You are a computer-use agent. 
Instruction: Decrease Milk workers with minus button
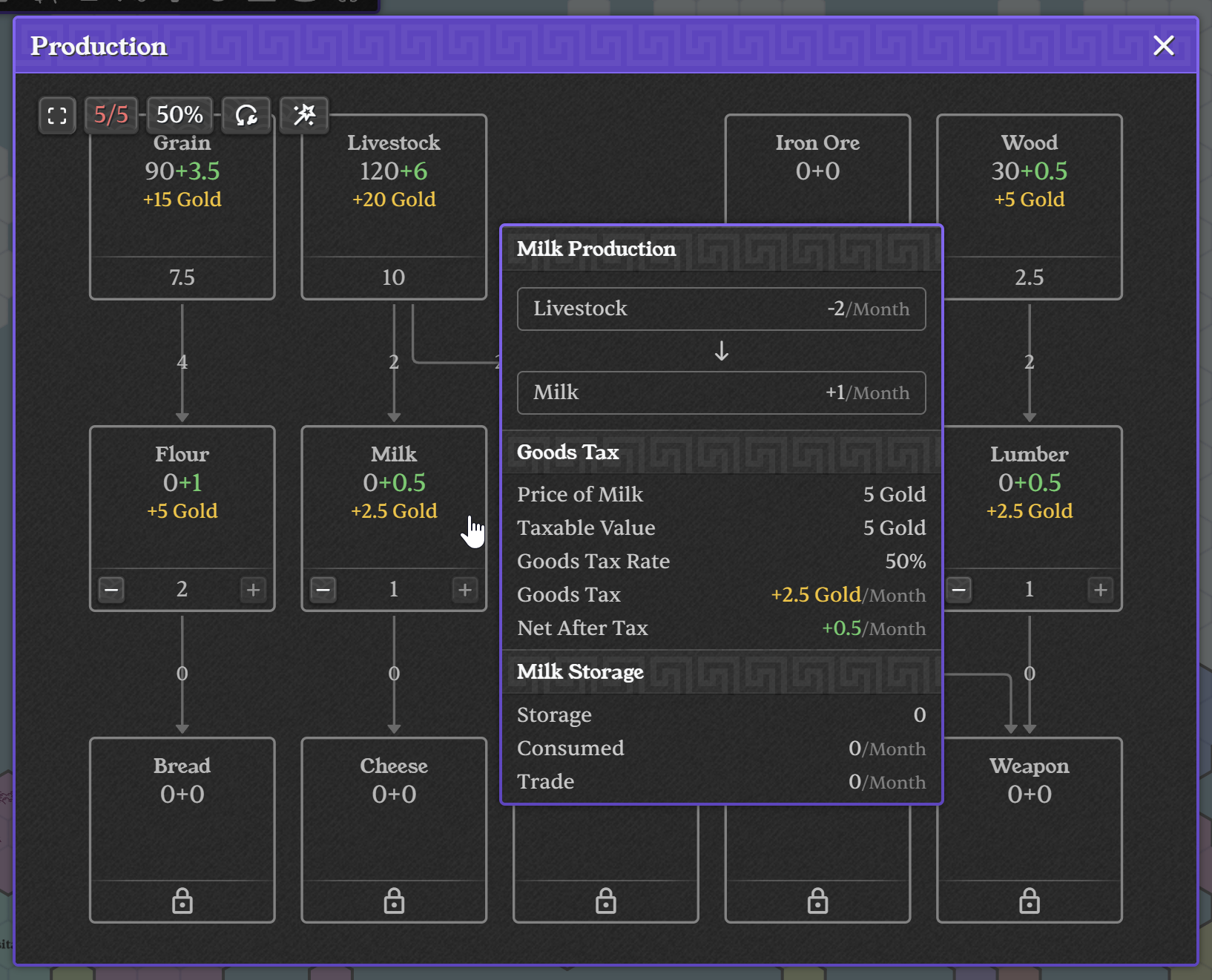pyautogui.click(x=323, y=590)
